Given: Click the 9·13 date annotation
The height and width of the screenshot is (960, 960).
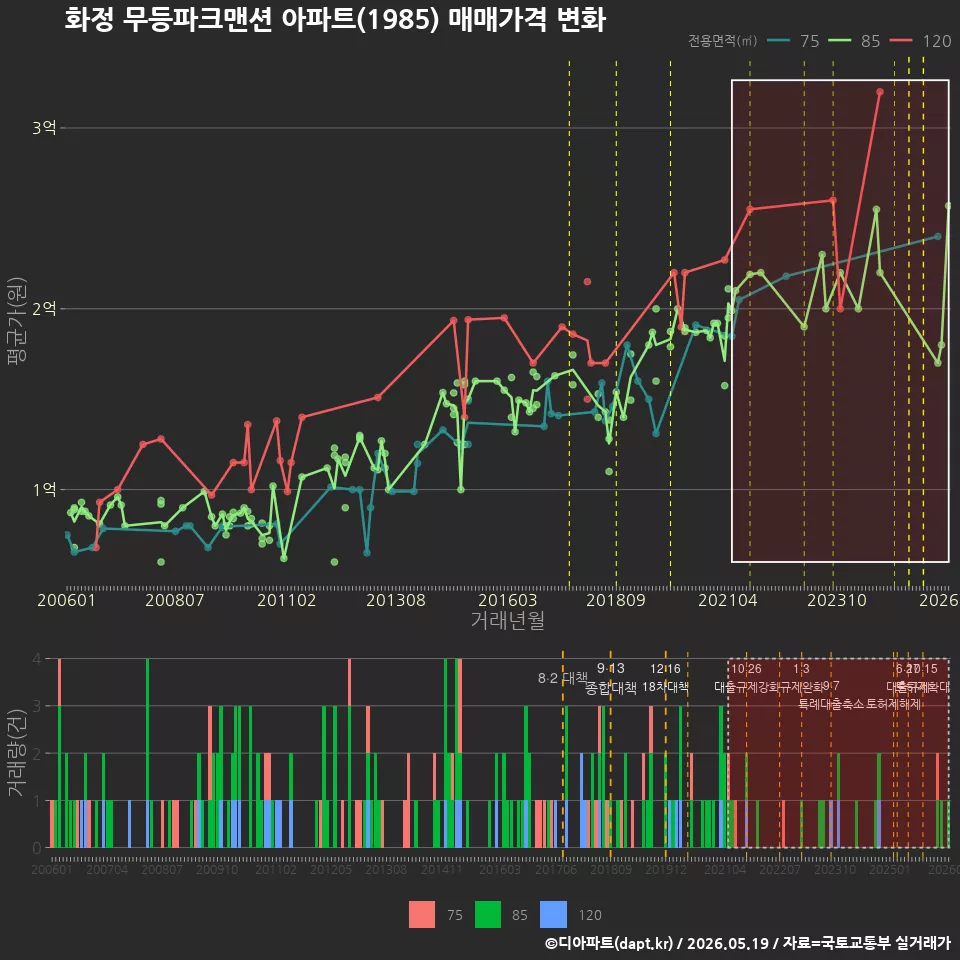Looking at the screenshot, I should point(611,669).
